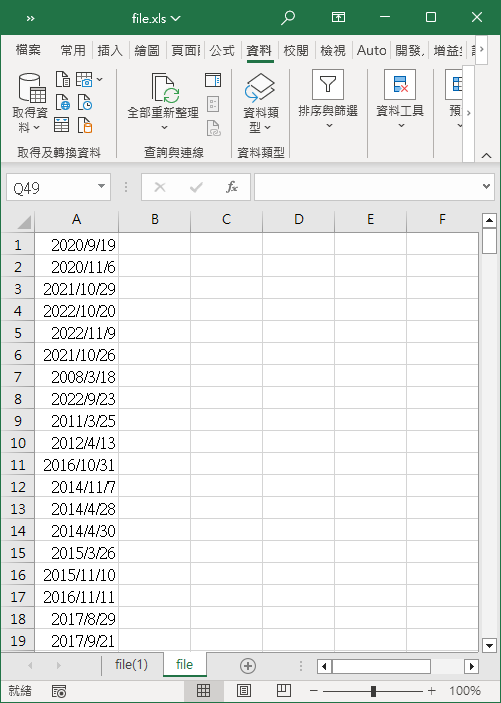The image size is (501, 703).
Task: Open the From Picture dropdown arrow
Action: pyautogui.click(x=100, y=79)
